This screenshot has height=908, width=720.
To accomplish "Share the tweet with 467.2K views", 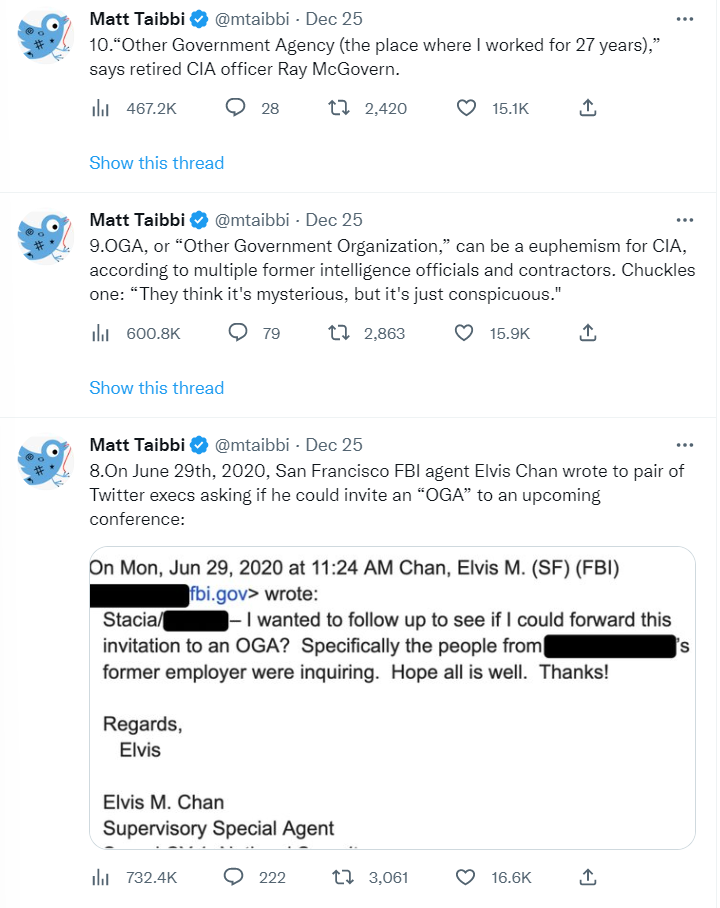I will (589, 108).
